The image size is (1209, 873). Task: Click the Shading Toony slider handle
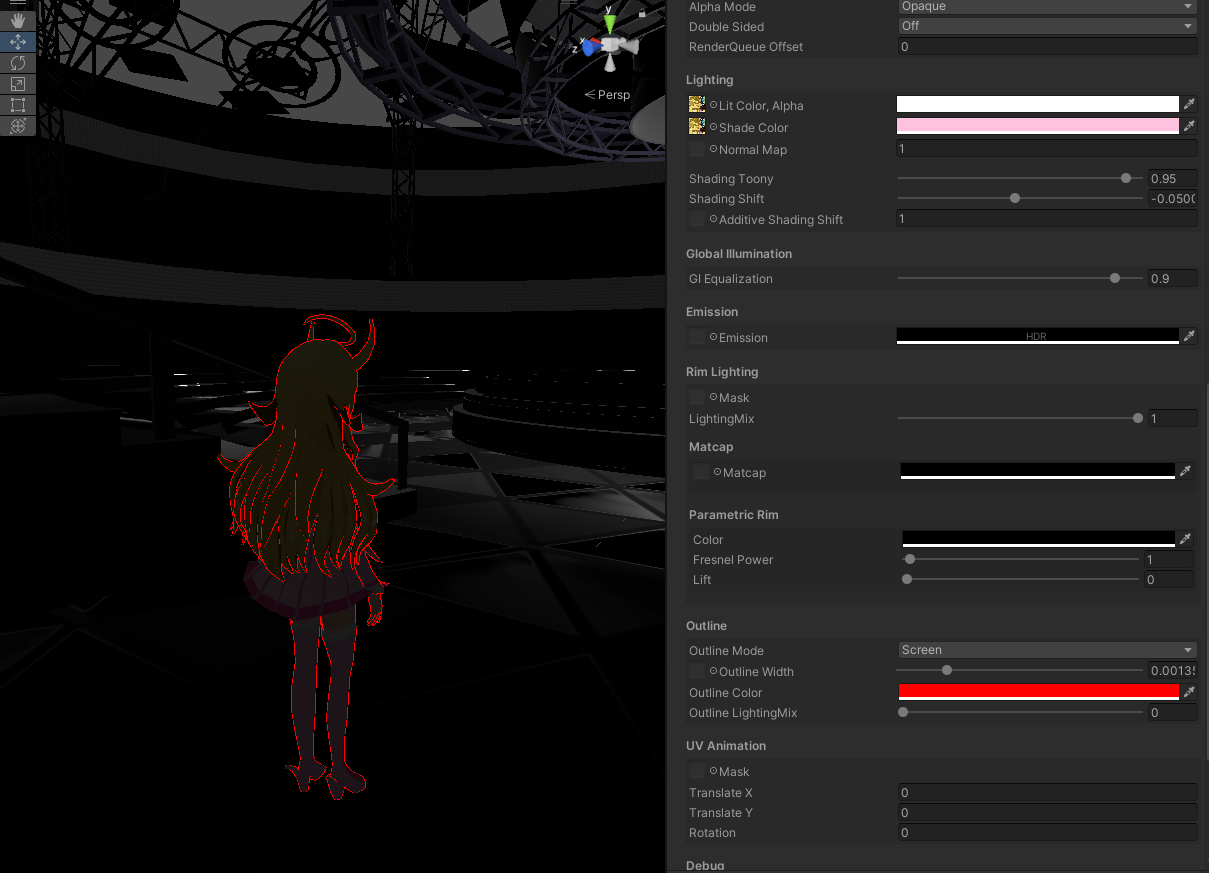click(x=1126, y=178)
